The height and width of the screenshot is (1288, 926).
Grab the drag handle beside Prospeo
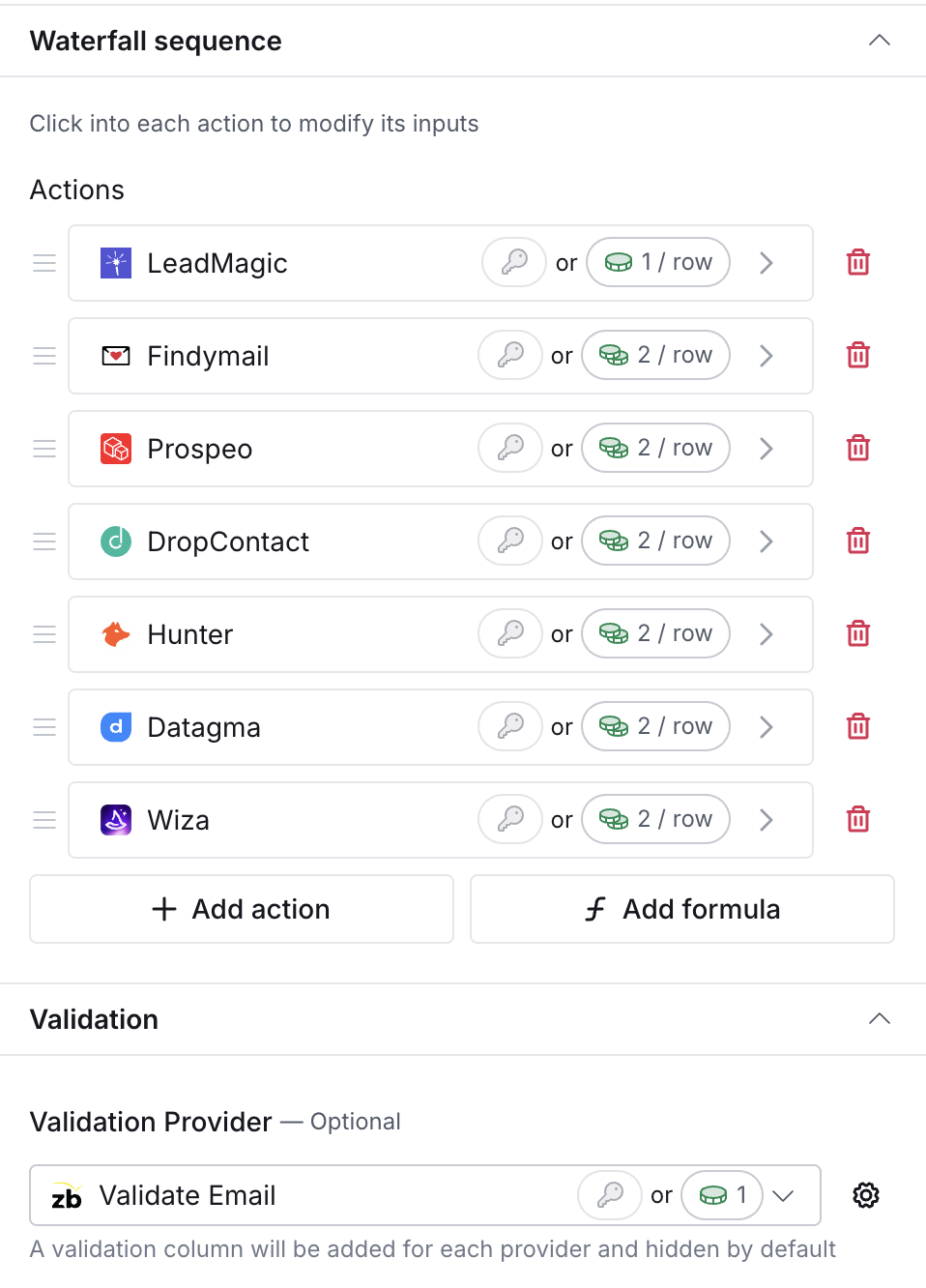click(44, 449)
